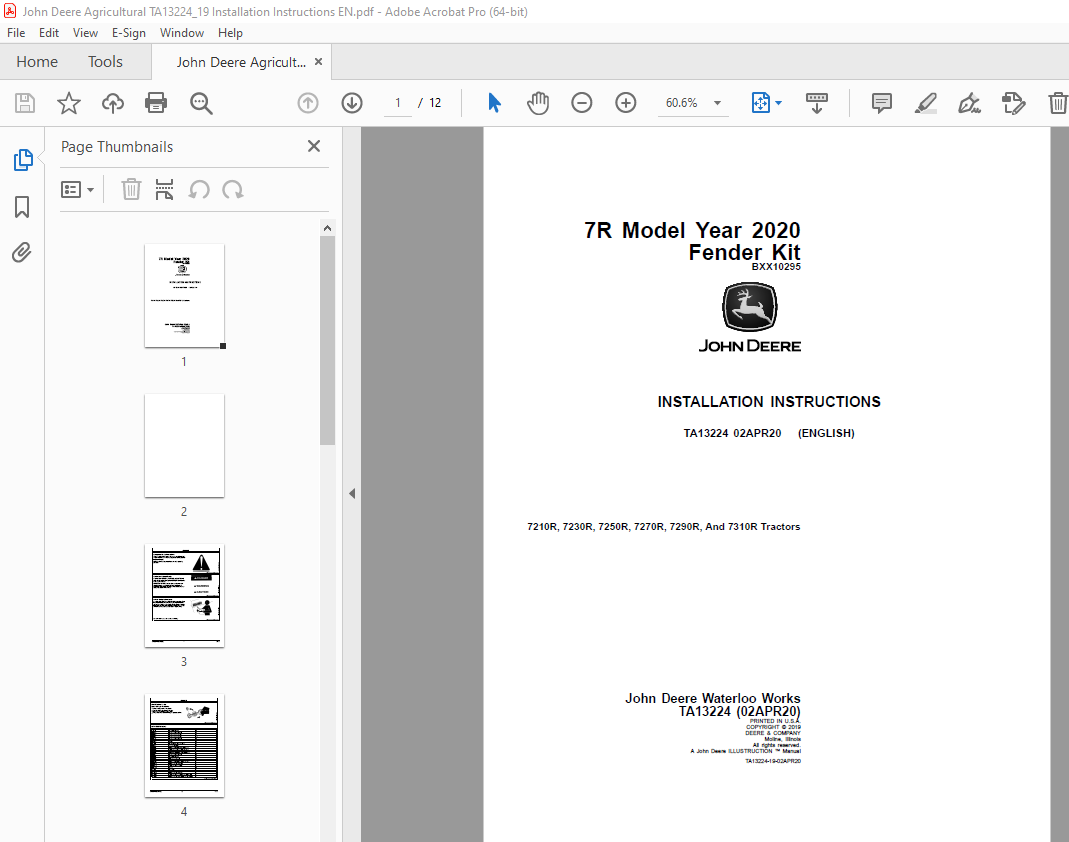Rotate page counterclockwise
Image resolution: width=1069 pixels, height=842 pixels.
[199, 190]
